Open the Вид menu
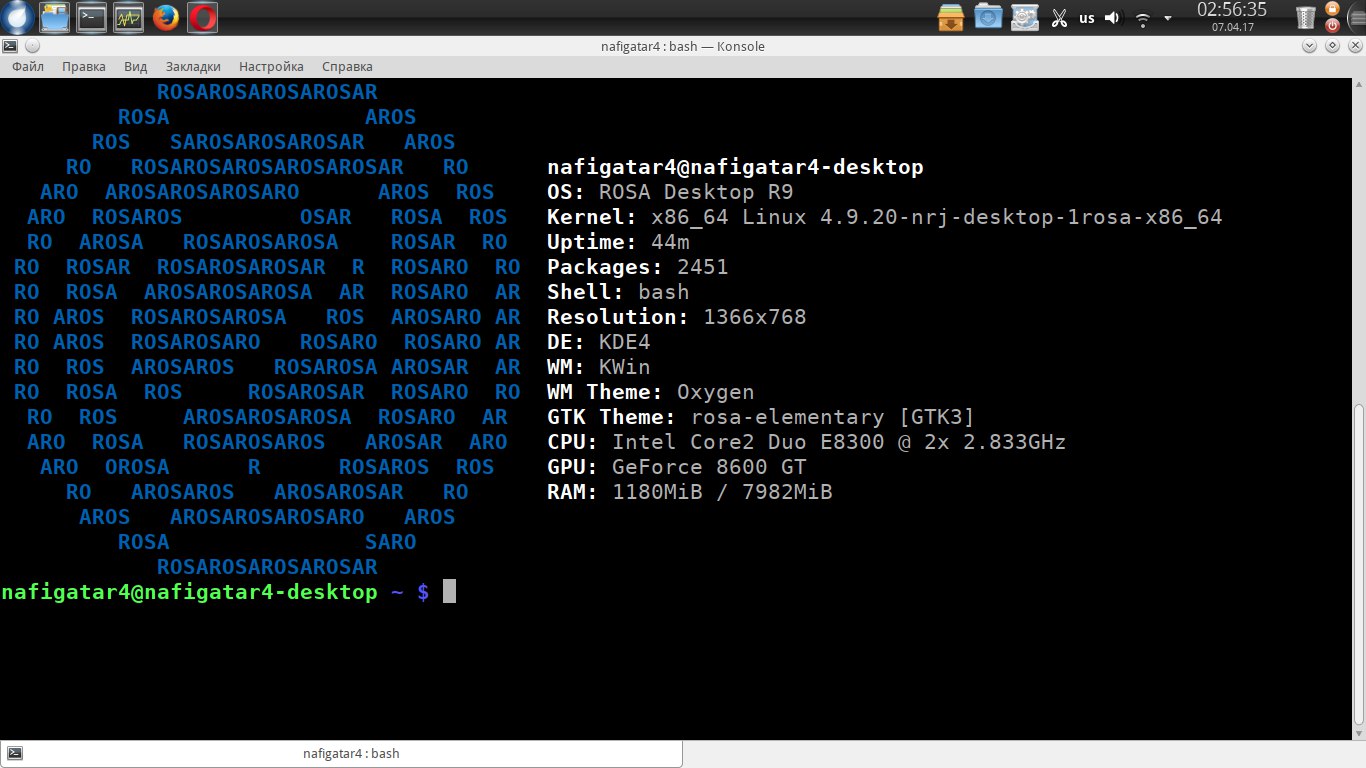The height and width of the screenshot is (768, 1366). tap(136, 67)
